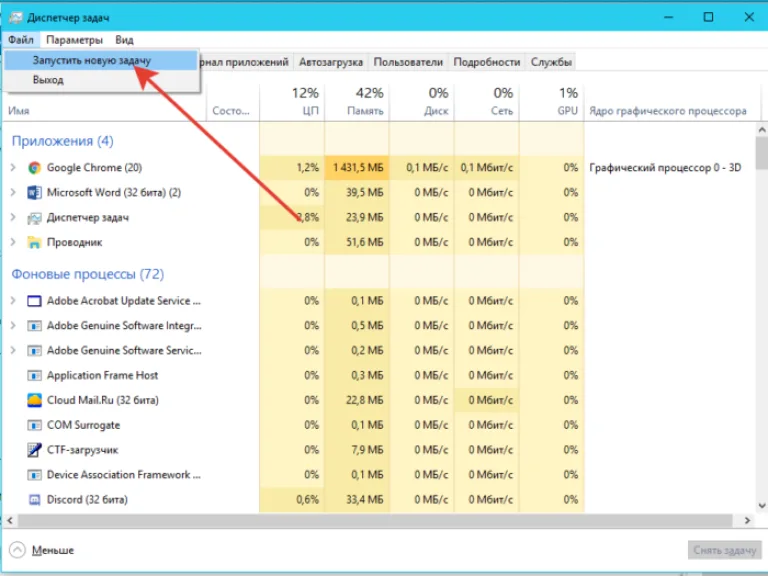Open the журнал приложений tab
The width and height of the screenshot is (768, 576).
(x=245, y=62)
